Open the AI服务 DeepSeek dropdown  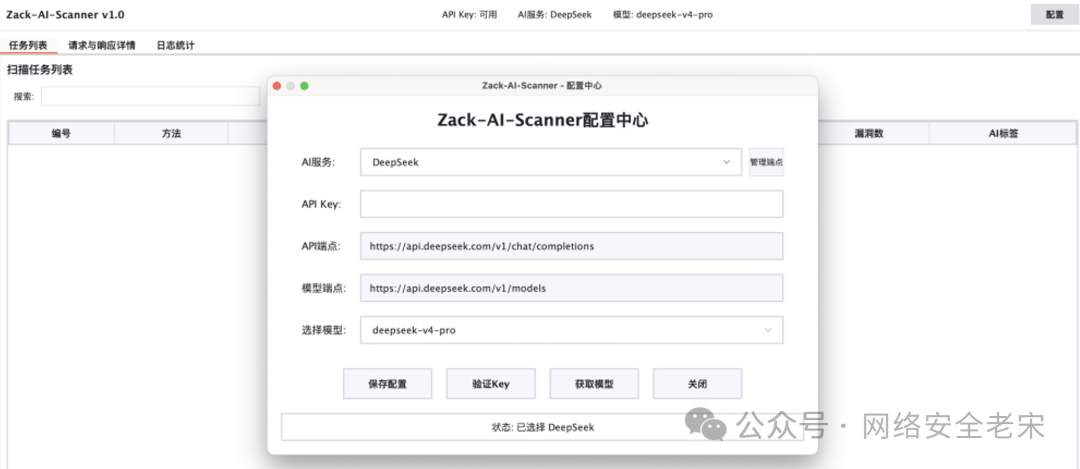coord(551,163)
